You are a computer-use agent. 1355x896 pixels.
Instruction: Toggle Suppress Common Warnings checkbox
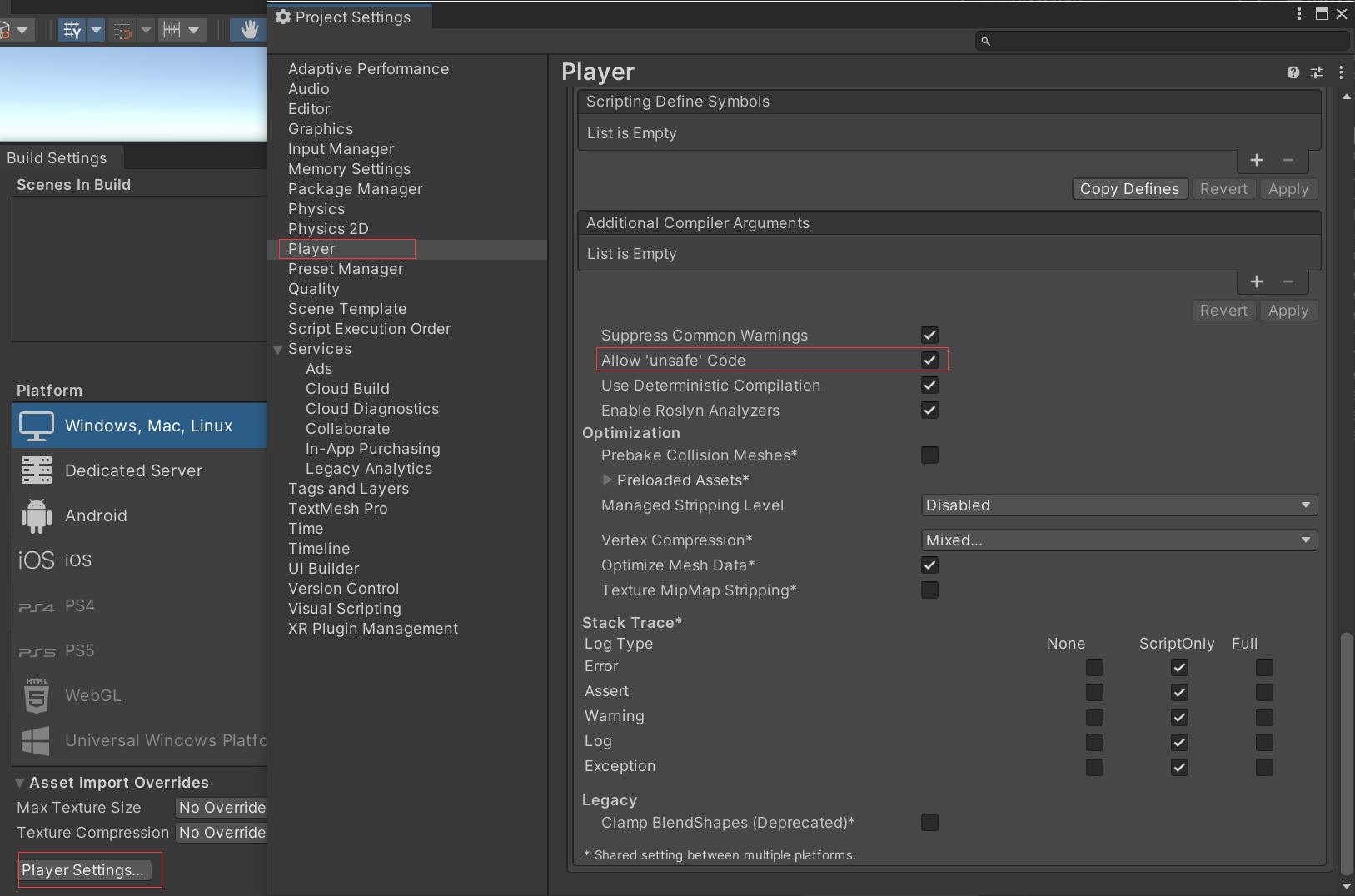click(929, 335)
